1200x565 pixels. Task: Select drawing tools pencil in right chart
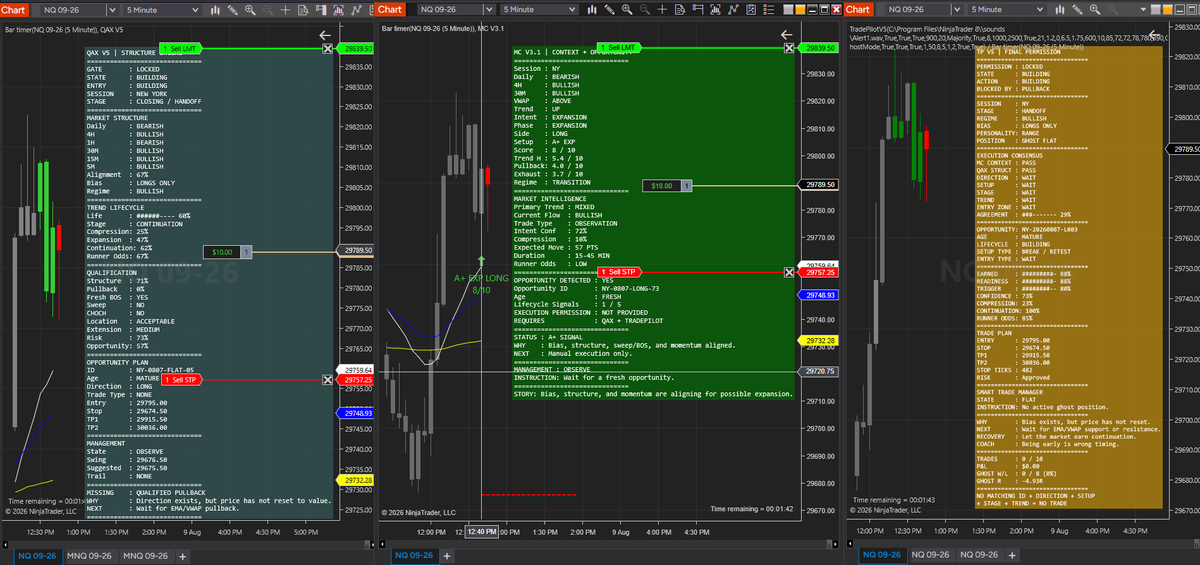coord(1077,9)
